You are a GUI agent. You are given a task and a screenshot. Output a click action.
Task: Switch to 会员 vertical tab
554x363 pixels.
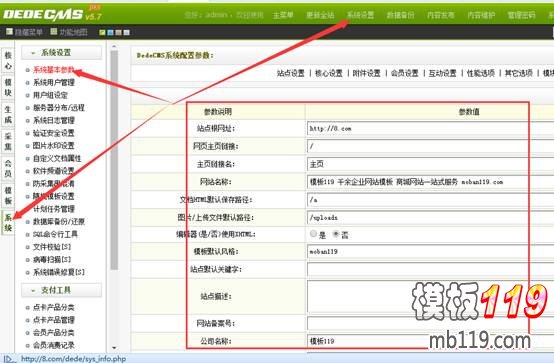[x=8, y=168]
